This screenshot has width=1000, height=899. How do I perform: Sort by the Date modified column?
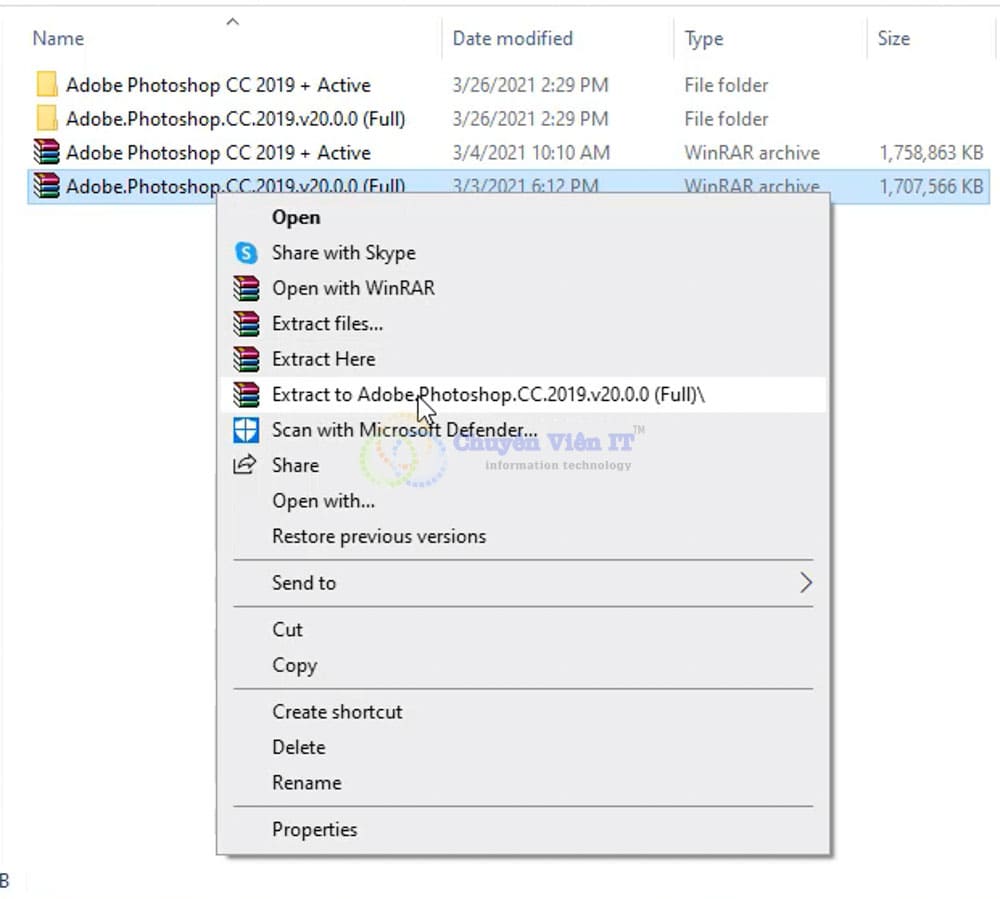click(512, 39)
